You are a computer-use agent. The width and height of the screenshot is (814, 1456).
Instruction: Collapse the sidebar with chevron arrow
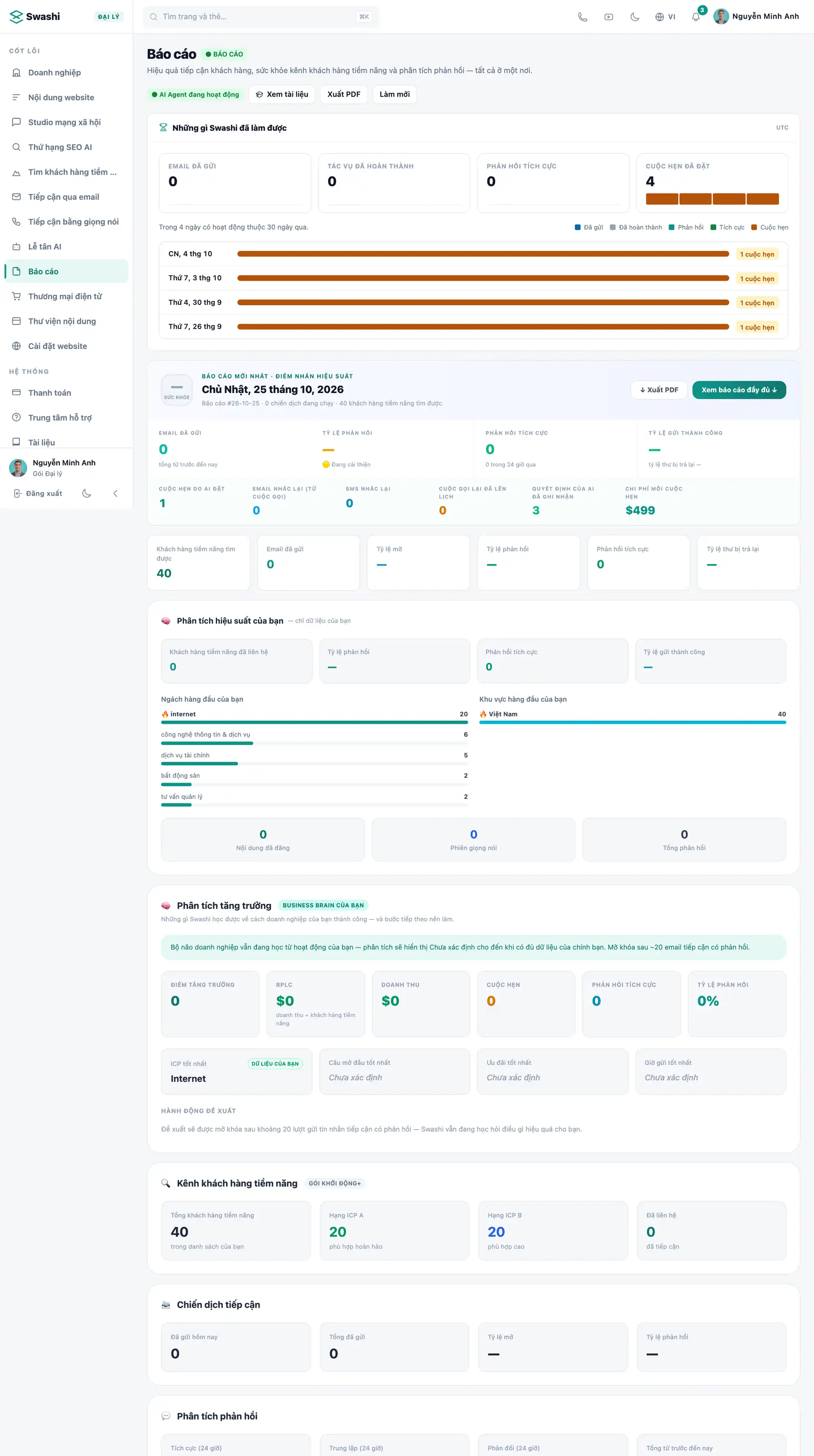(x=115, y=493)
